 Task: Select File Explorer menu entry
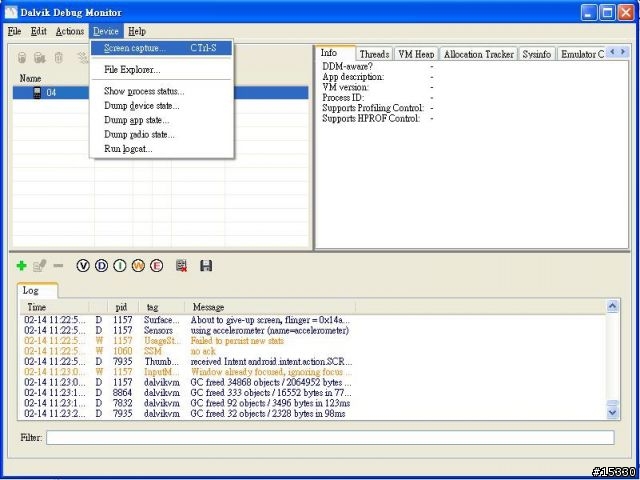[162, 70]
